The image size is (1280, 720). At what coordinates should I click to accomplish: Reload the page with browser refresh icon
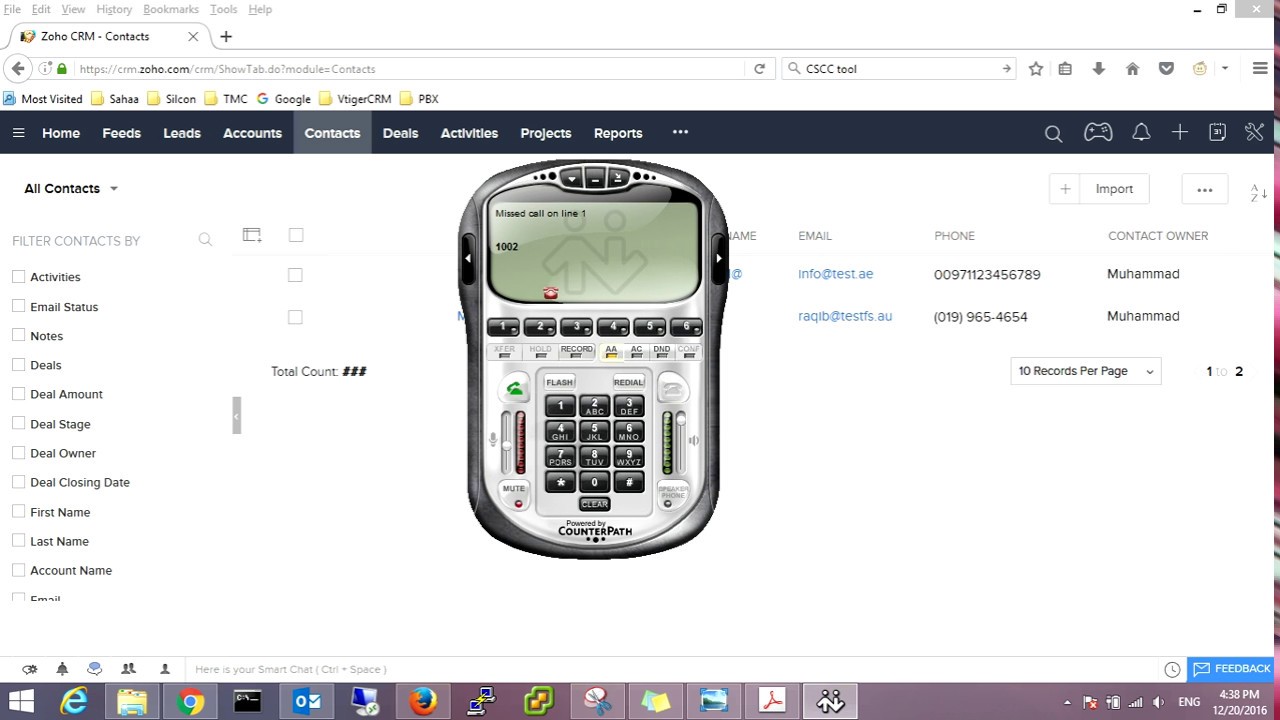(x=759, y=69)
